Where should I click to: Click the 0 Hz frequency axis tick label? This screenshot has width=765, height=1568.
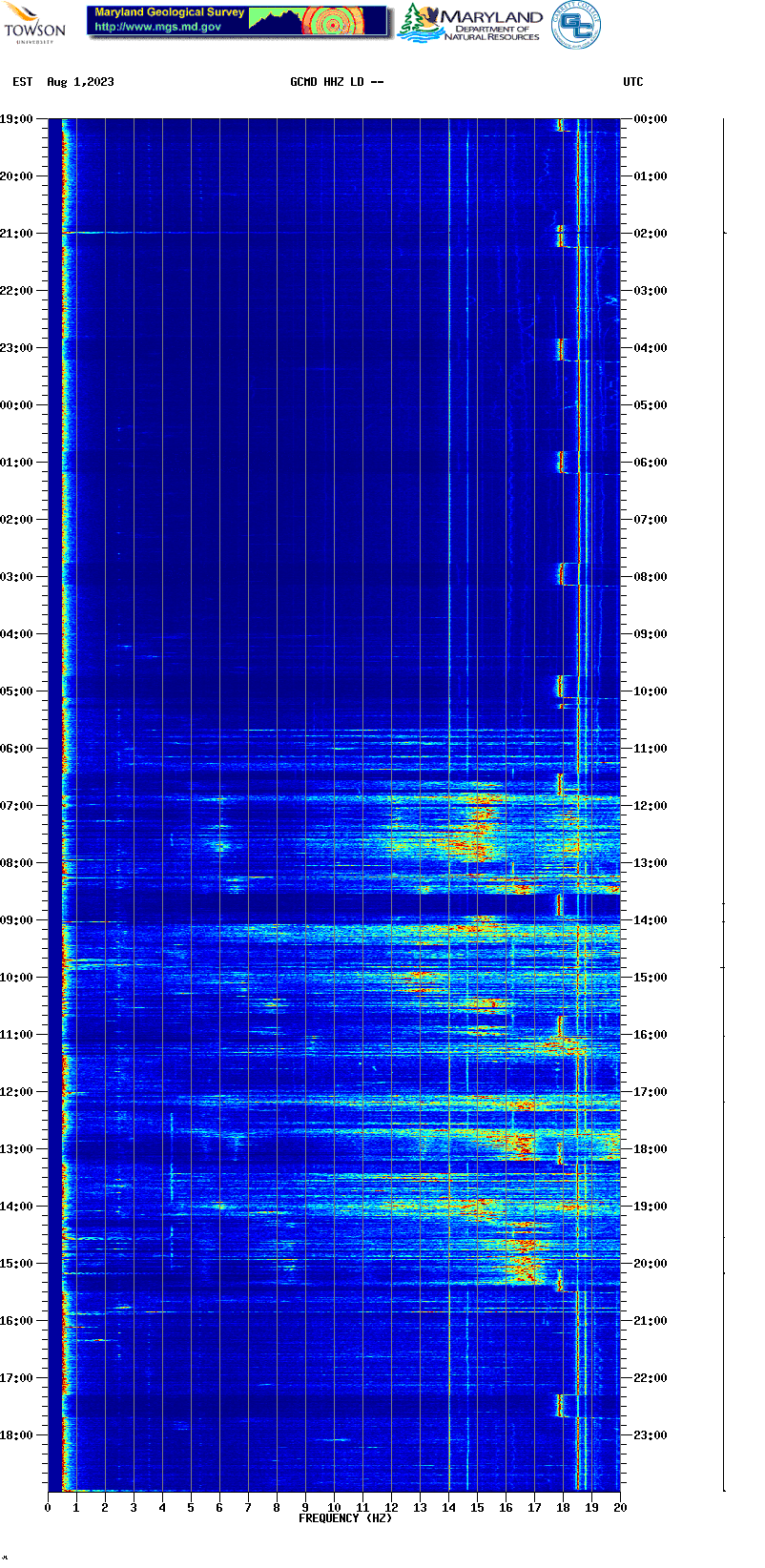click(48, 1508)
